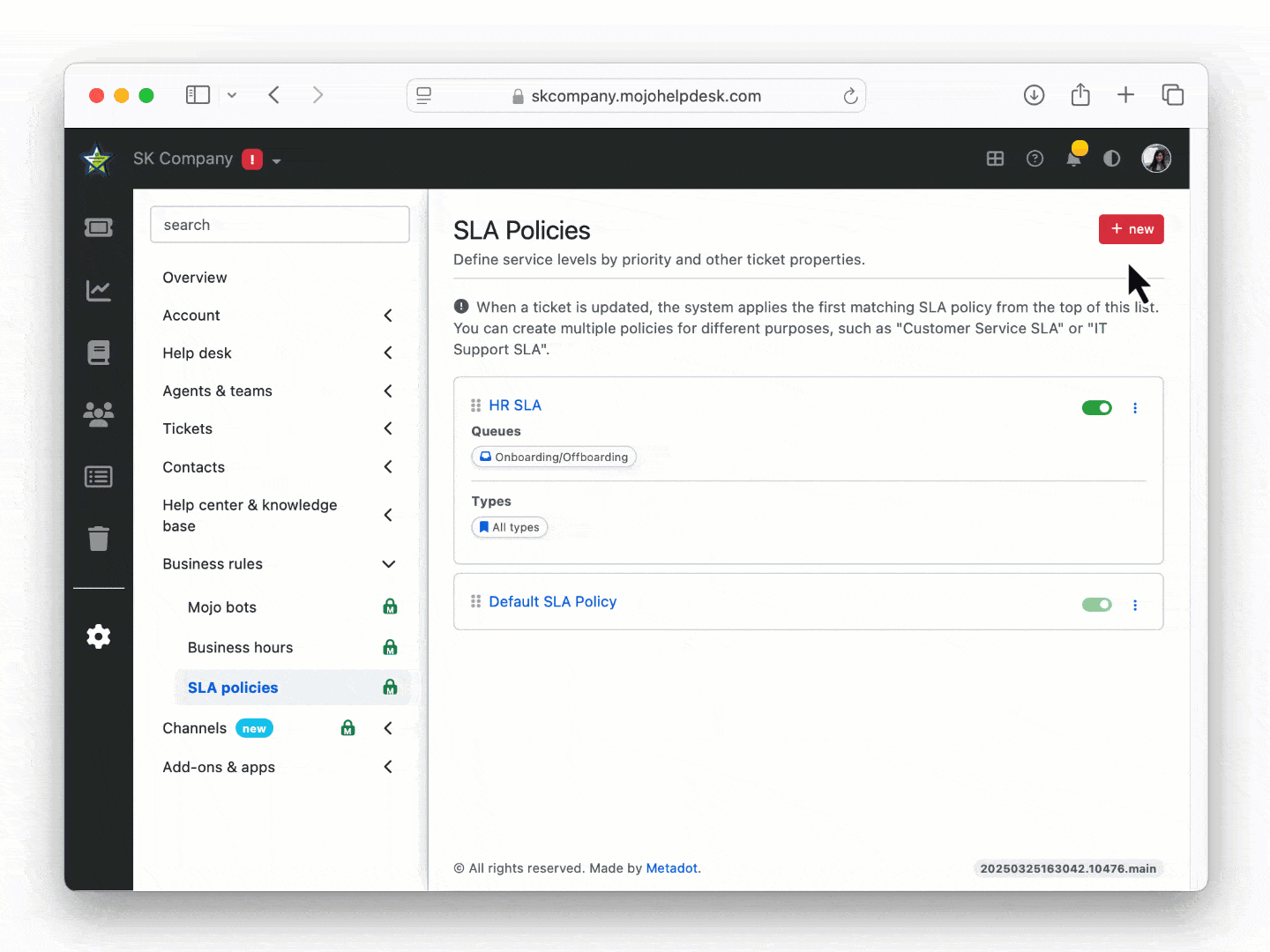Open the knowledge base book icon

pos(99,353)
